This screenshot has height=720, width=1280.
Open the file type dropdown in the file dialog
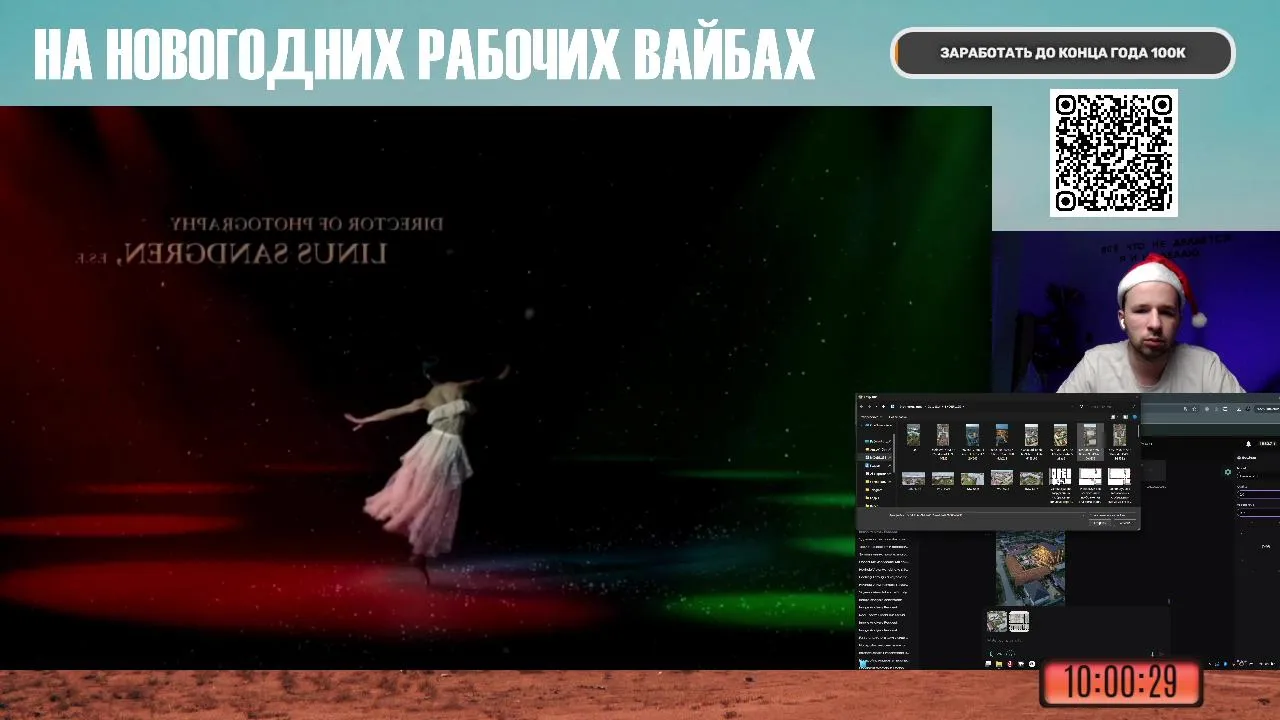1113,515
